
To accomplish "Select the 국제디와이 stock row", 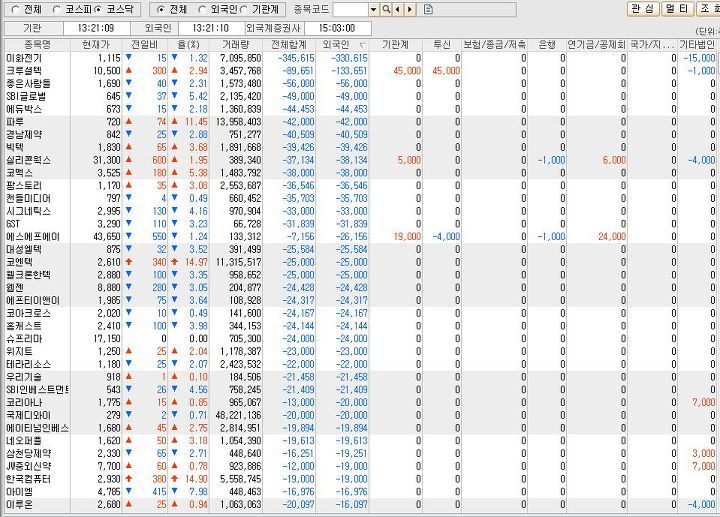I will (360, 415).
